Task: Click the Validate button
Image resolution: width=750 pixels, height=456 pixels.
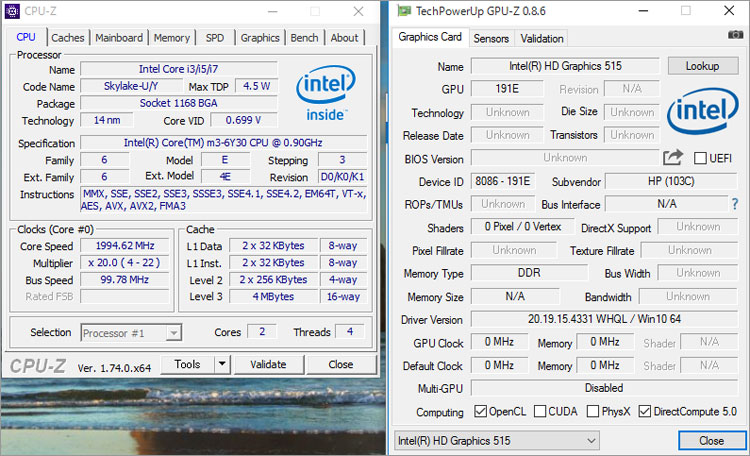Action: (x=268, y=364)
